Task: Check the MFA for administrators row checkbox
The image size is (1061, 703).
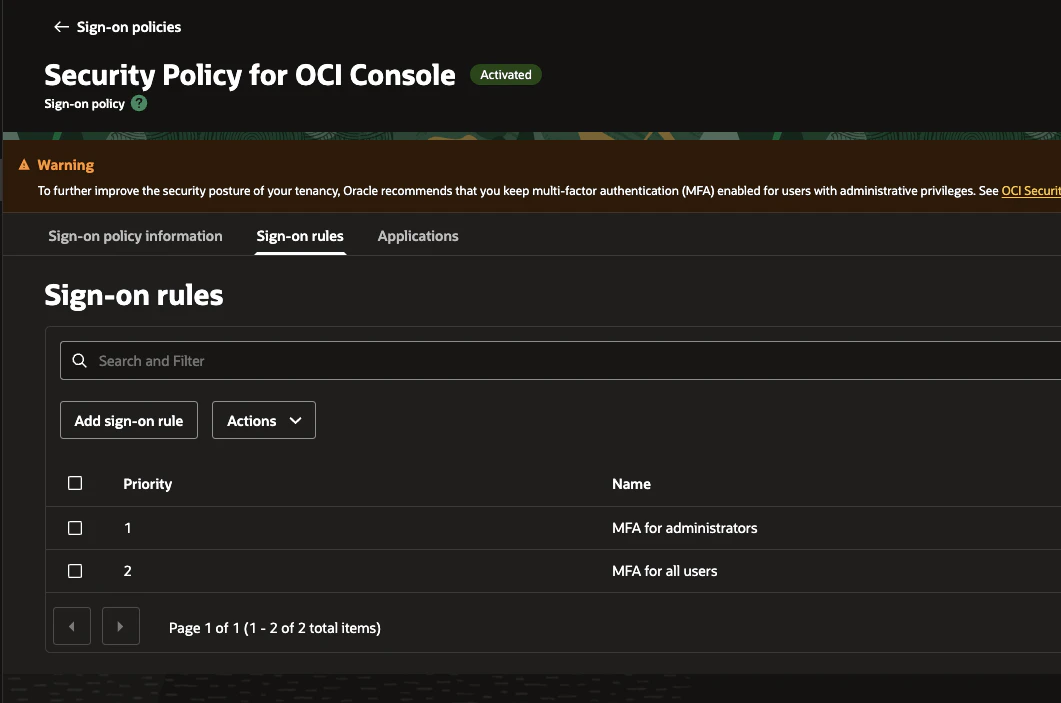Action: pos(75,528)
